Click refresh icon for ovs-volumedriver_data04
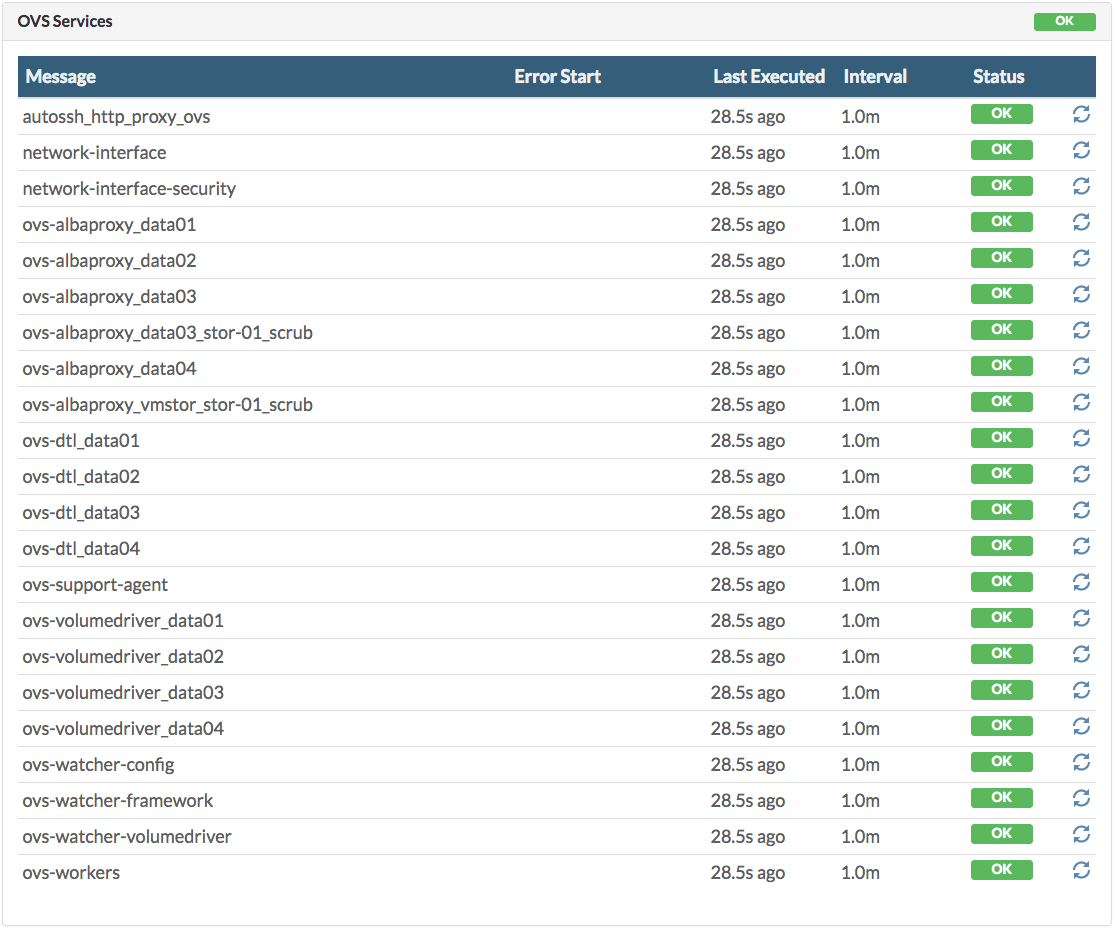Screen dimensions: 1116x930 (x=1080, y=726)
